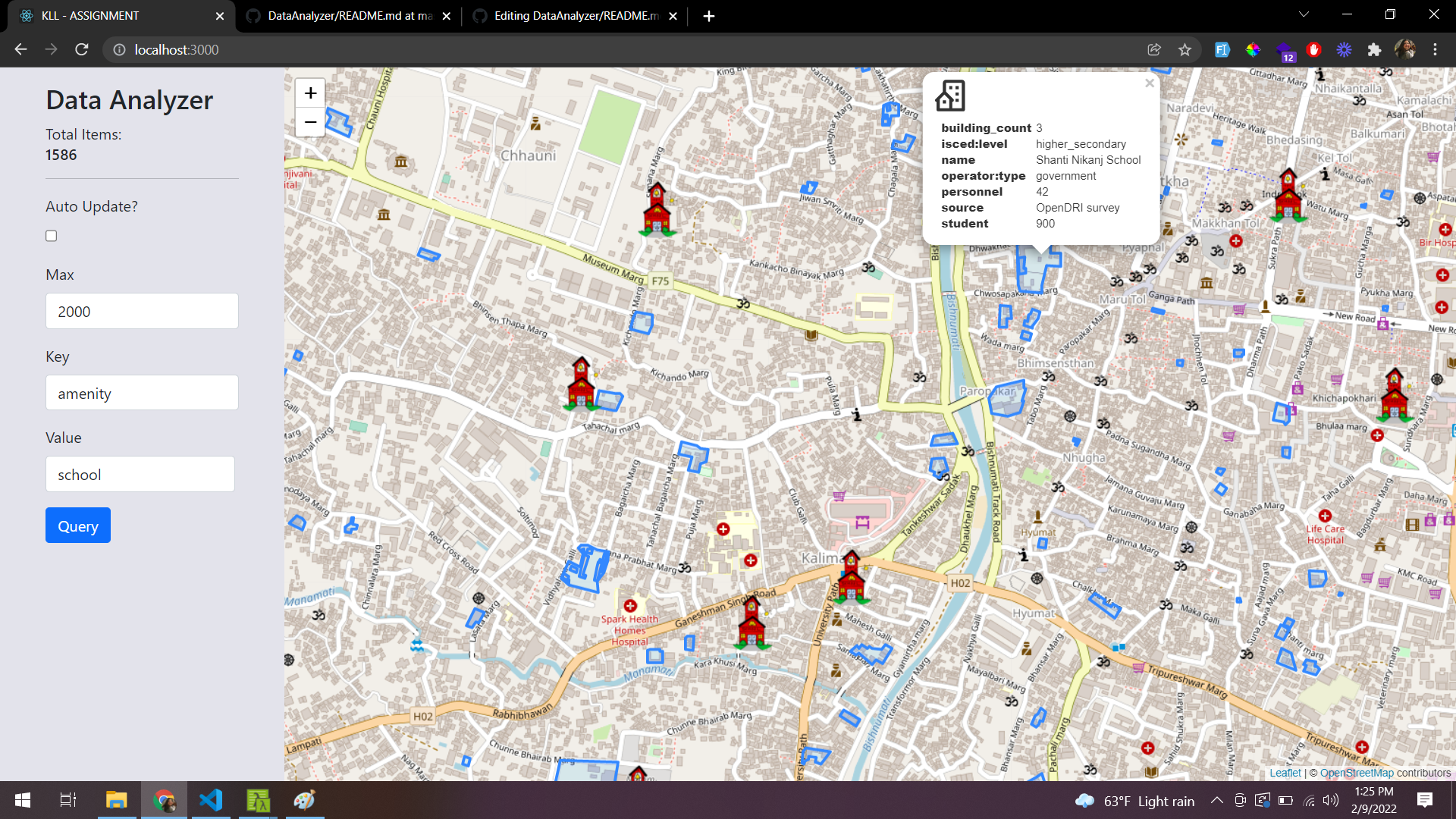Click the school marker near Khichapokhari
The image size is (1456, 819).
pos(1395,394)
